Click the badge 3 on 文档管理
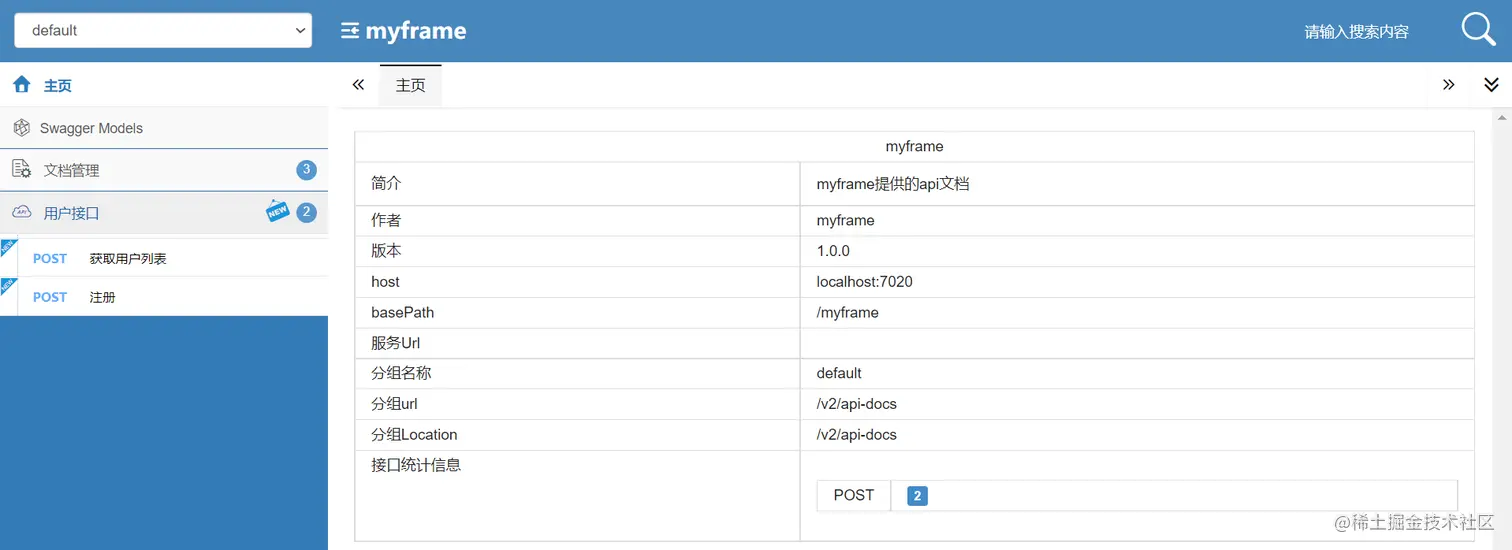 (x=306, y=170)
